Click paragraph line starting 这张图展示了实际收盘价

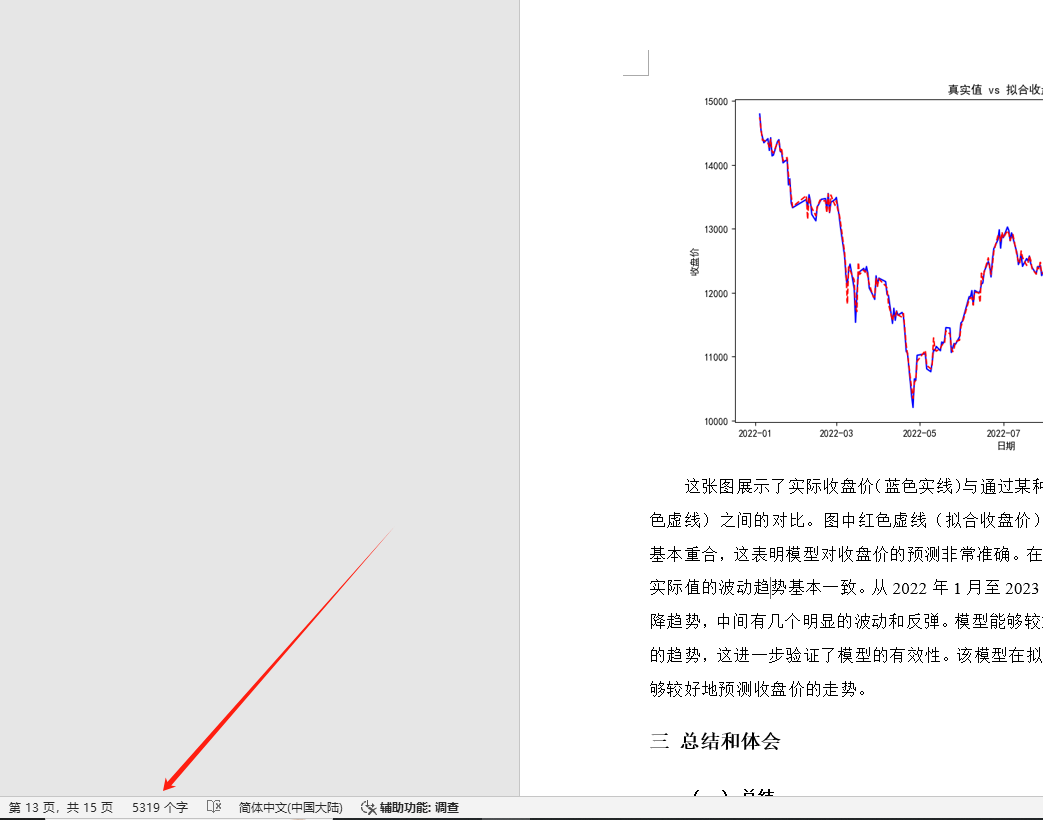click(863, 487)
